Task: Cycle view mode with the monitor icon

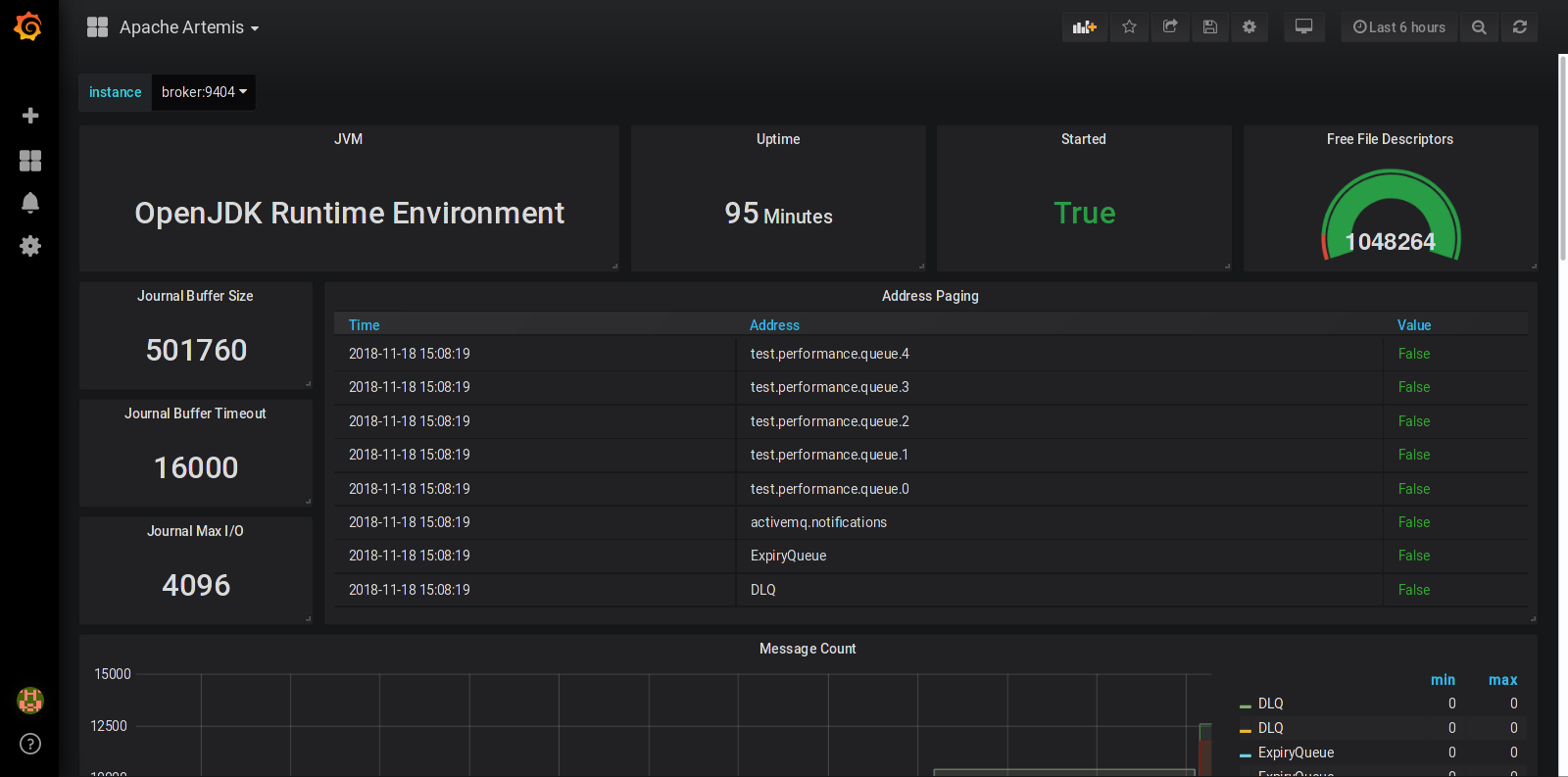Action: tap(1304, 27)
